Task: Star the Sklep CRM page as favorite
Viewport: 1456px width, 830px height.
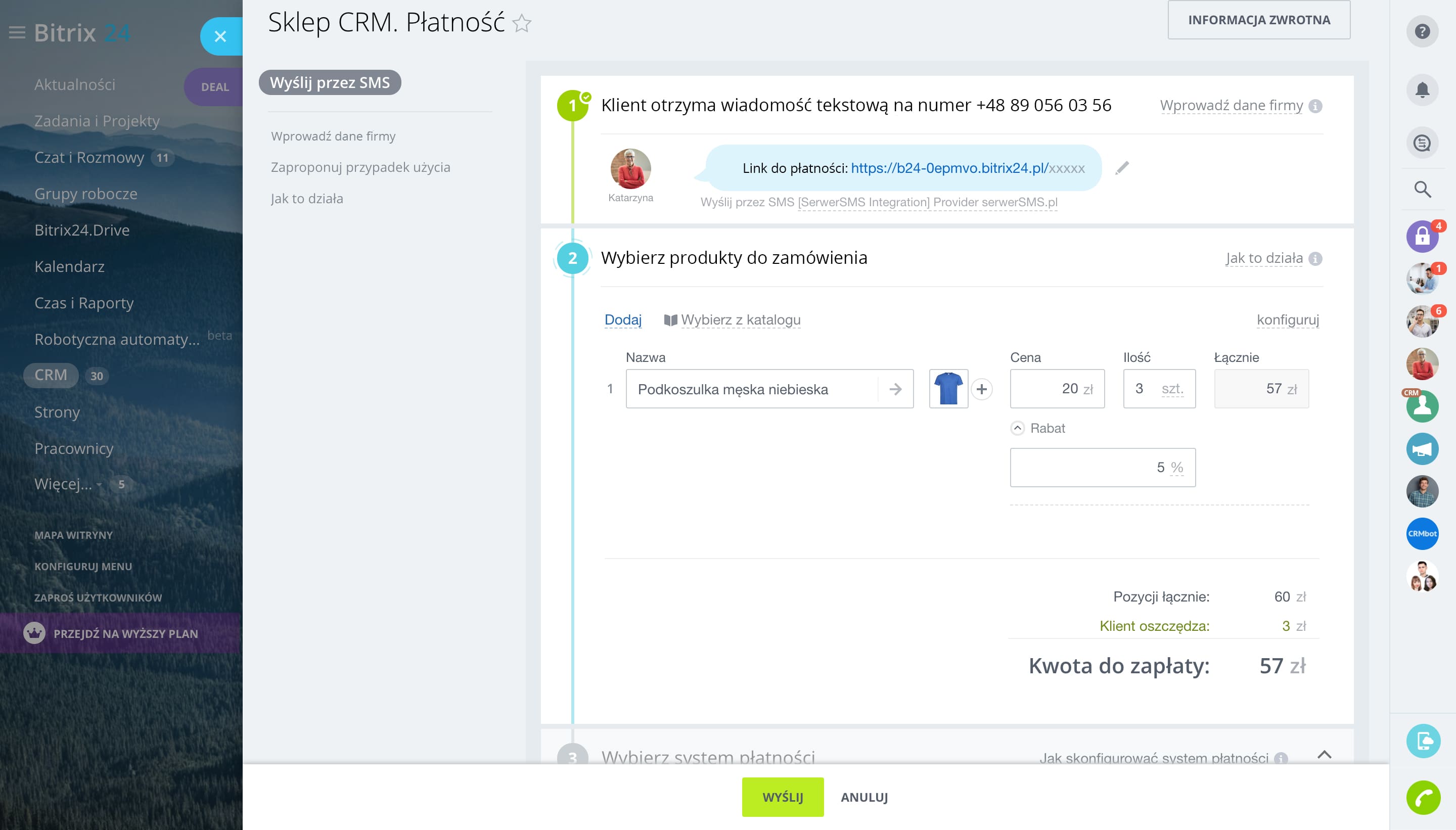Action: tap(522, 23)
